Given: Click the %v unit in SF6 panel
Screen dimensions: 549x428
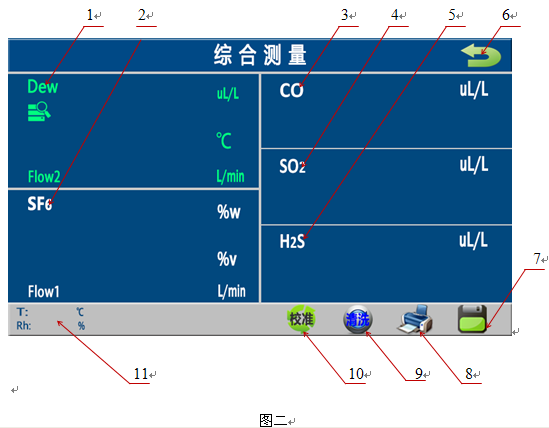Looking at the screenshot, I should (227, 259).
